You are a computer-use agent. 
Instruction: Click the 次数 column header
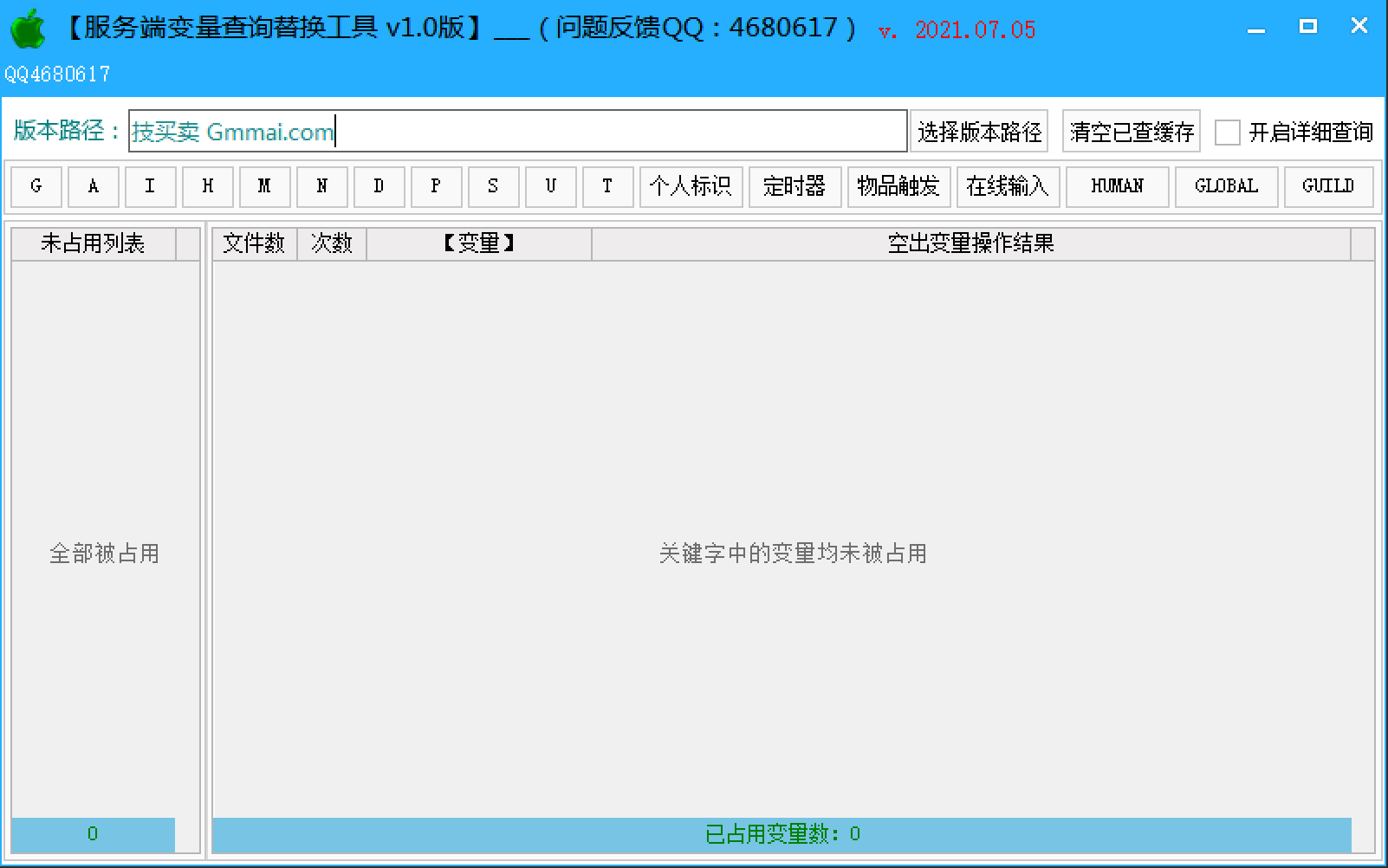coord(332,243)
